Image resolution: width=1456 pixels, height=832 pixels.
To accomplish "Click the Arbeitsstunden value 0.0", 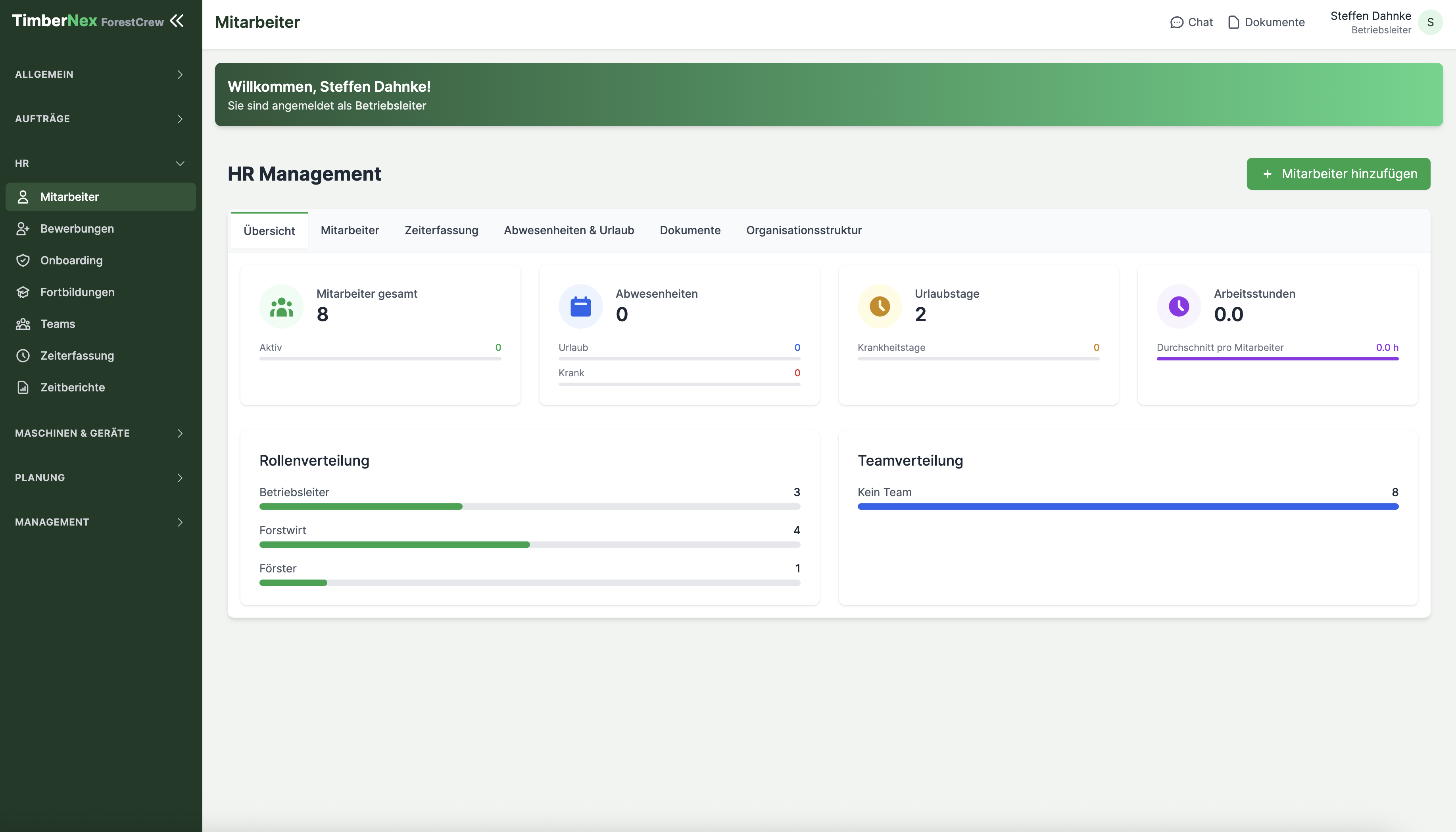I will pos(1228,314).
